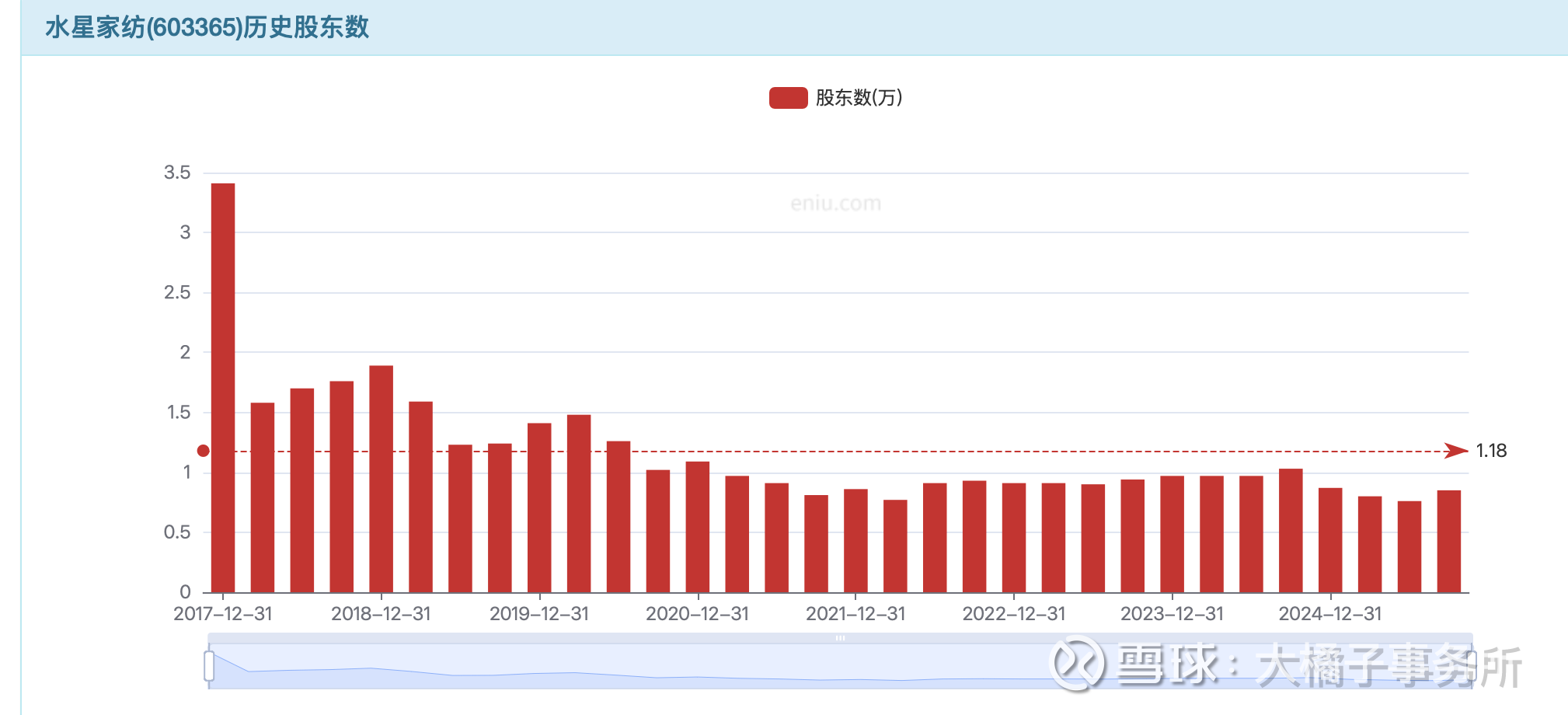
Task: Click the bar above the 2020-12-31 label
Action: (698, 527)
